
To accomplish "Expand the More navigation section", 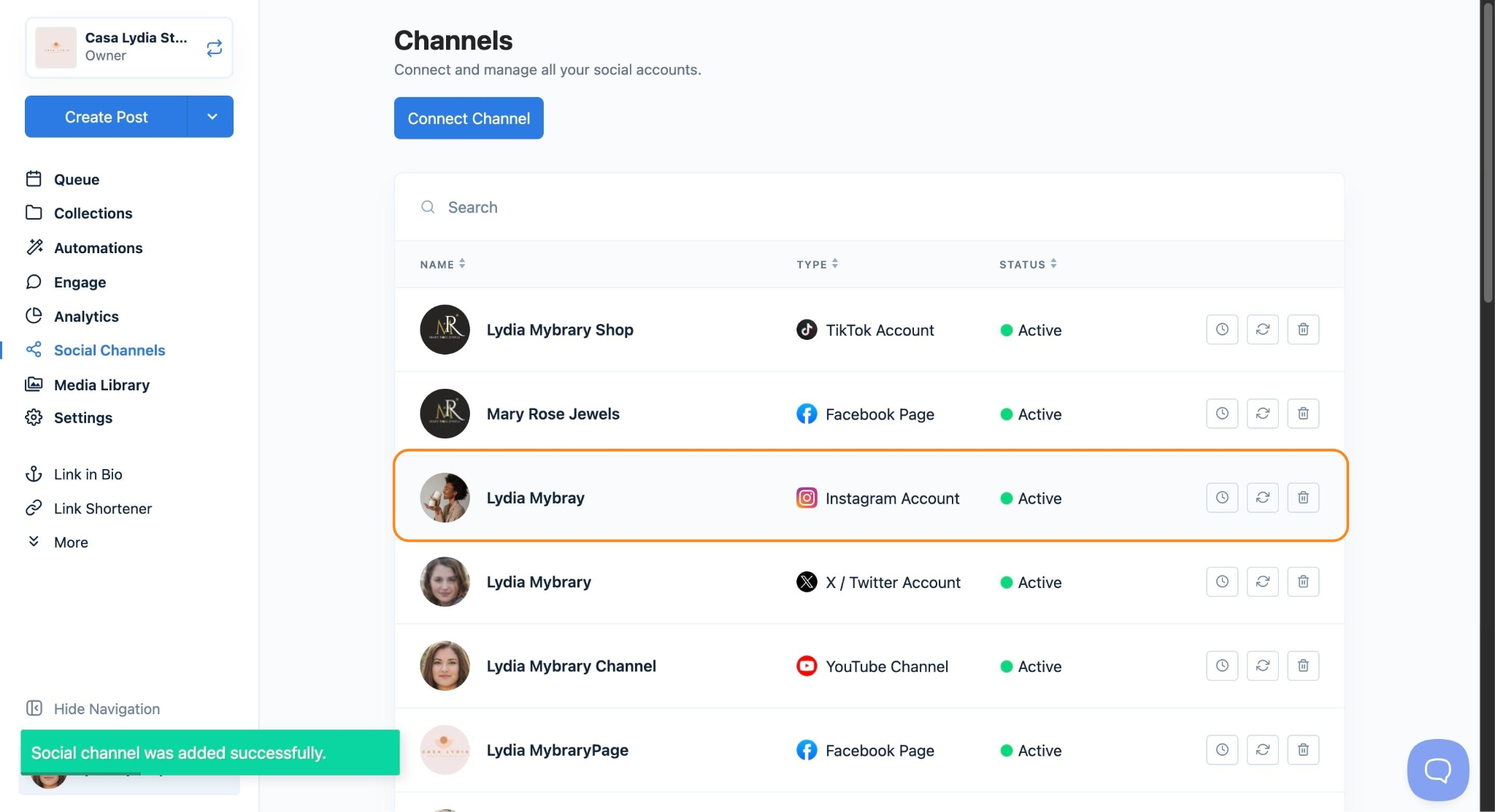I will coord(70,542).
